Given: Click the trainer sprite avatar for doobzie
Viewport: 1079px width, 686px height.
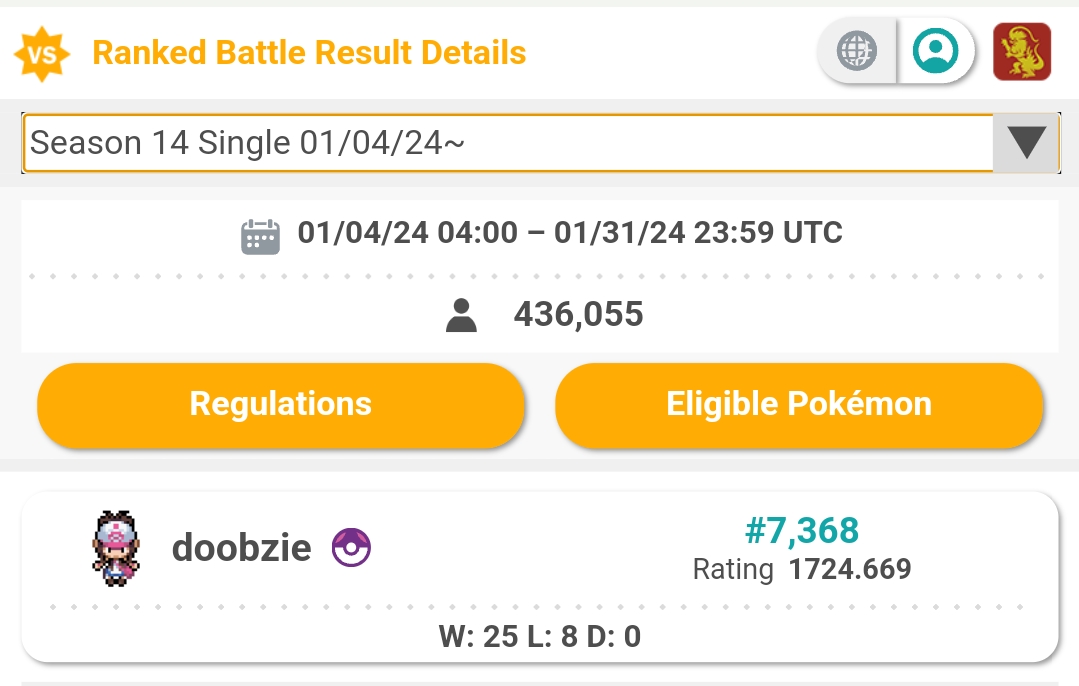Looking at the screenshot, I should tap(116, 548).
